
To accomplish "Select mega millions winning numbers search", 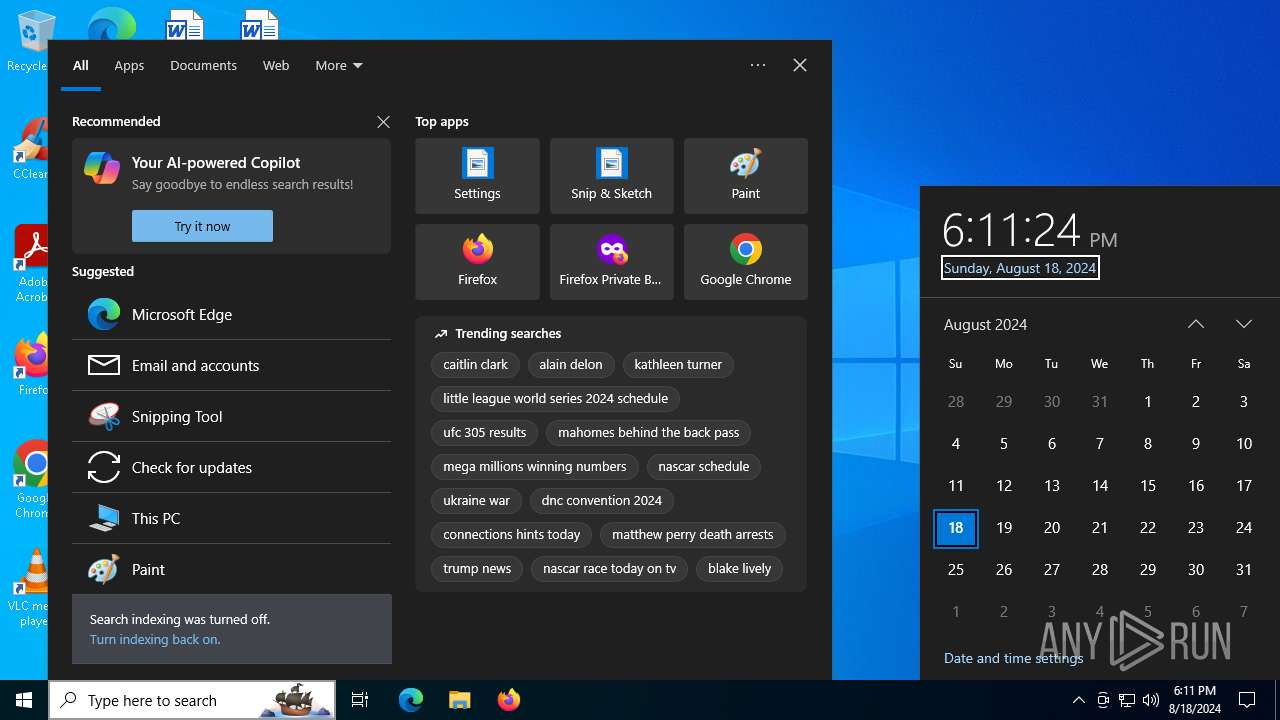I will coord(535,467).
